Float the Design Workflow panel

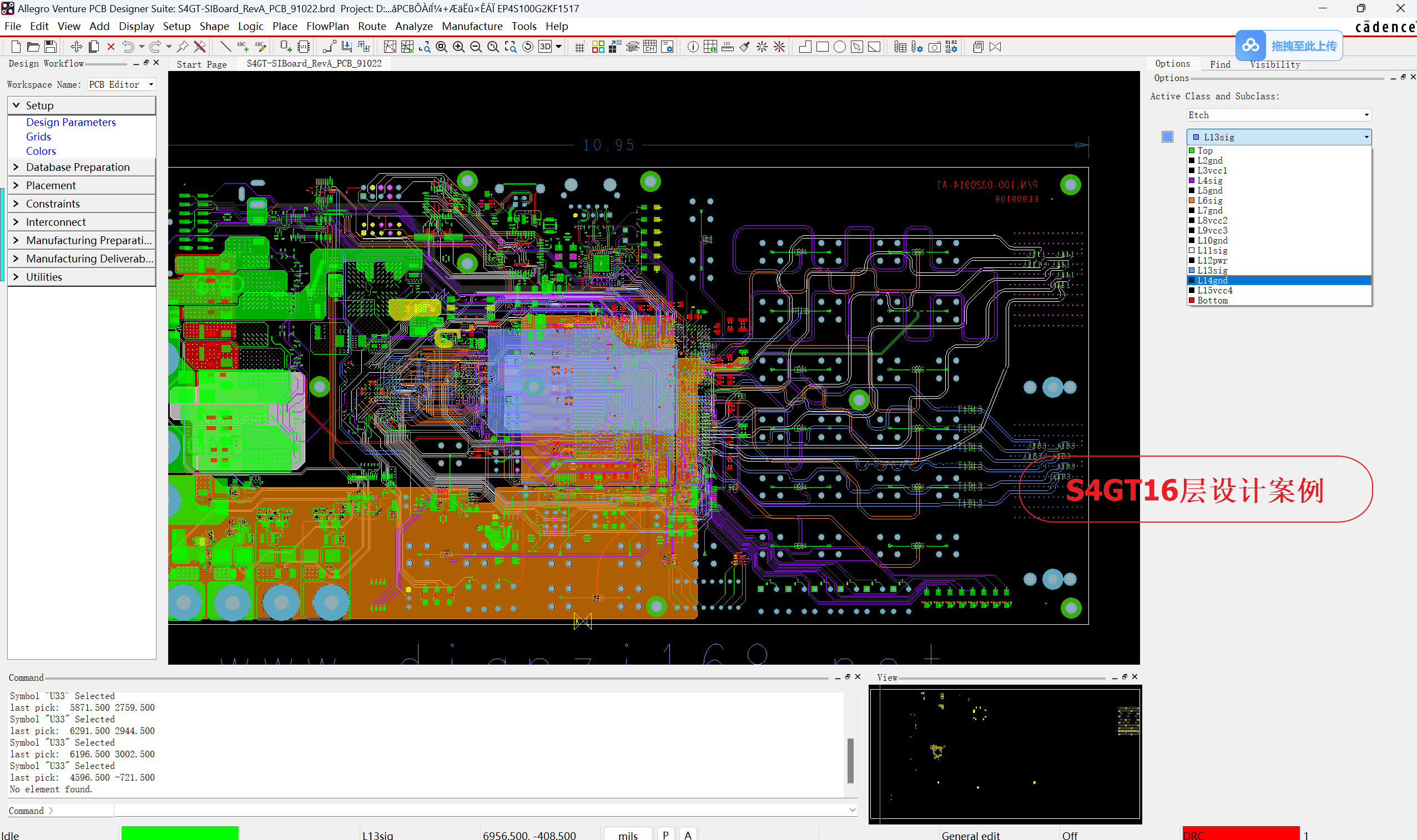click(x=146, y=63)
